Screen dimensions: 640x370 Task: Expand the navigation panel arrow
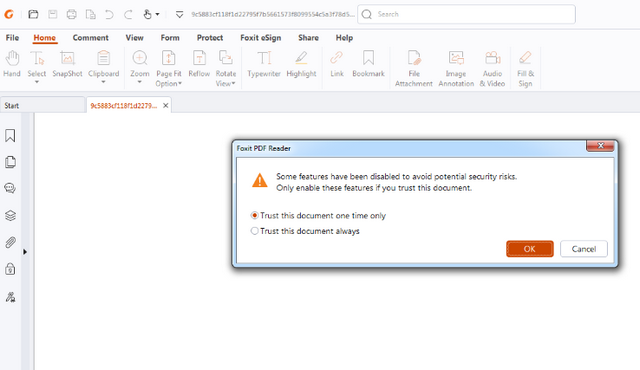coord(25,252)
